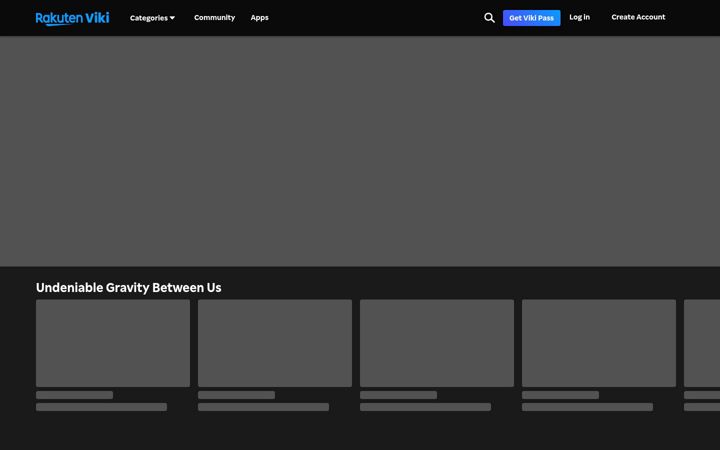Click title placeholder under first thumbnail
The height and width of the screenshot is (450, 720).
[74, 395]
